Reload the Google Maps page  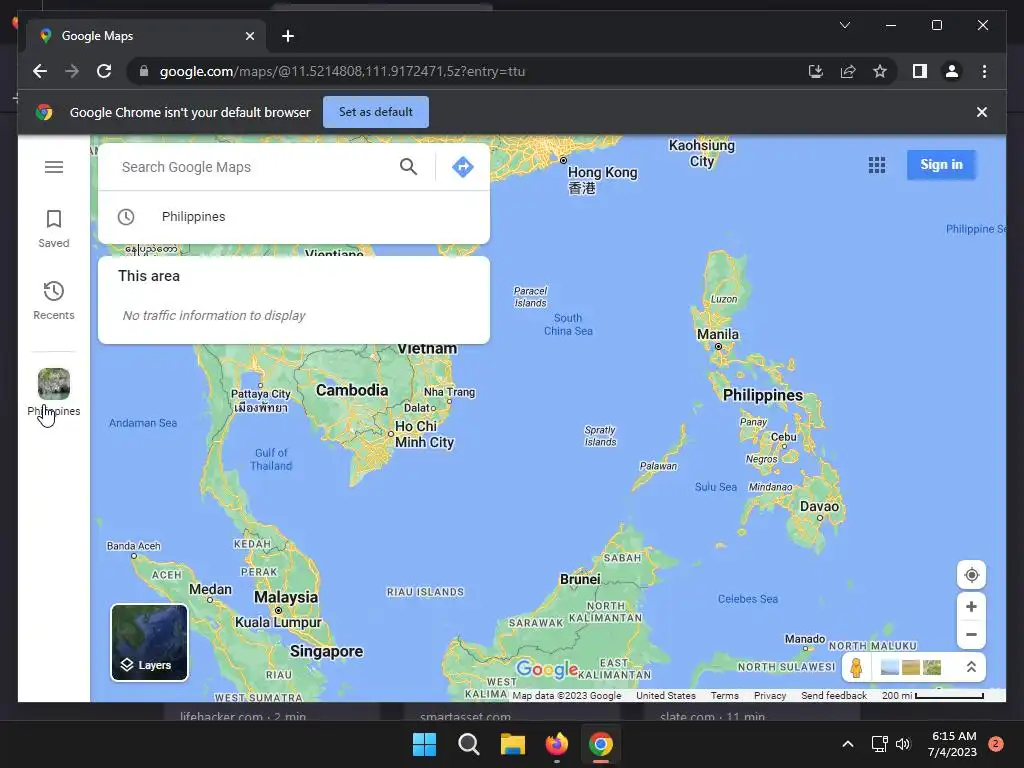pyautogui.click(x=104, y=71)
